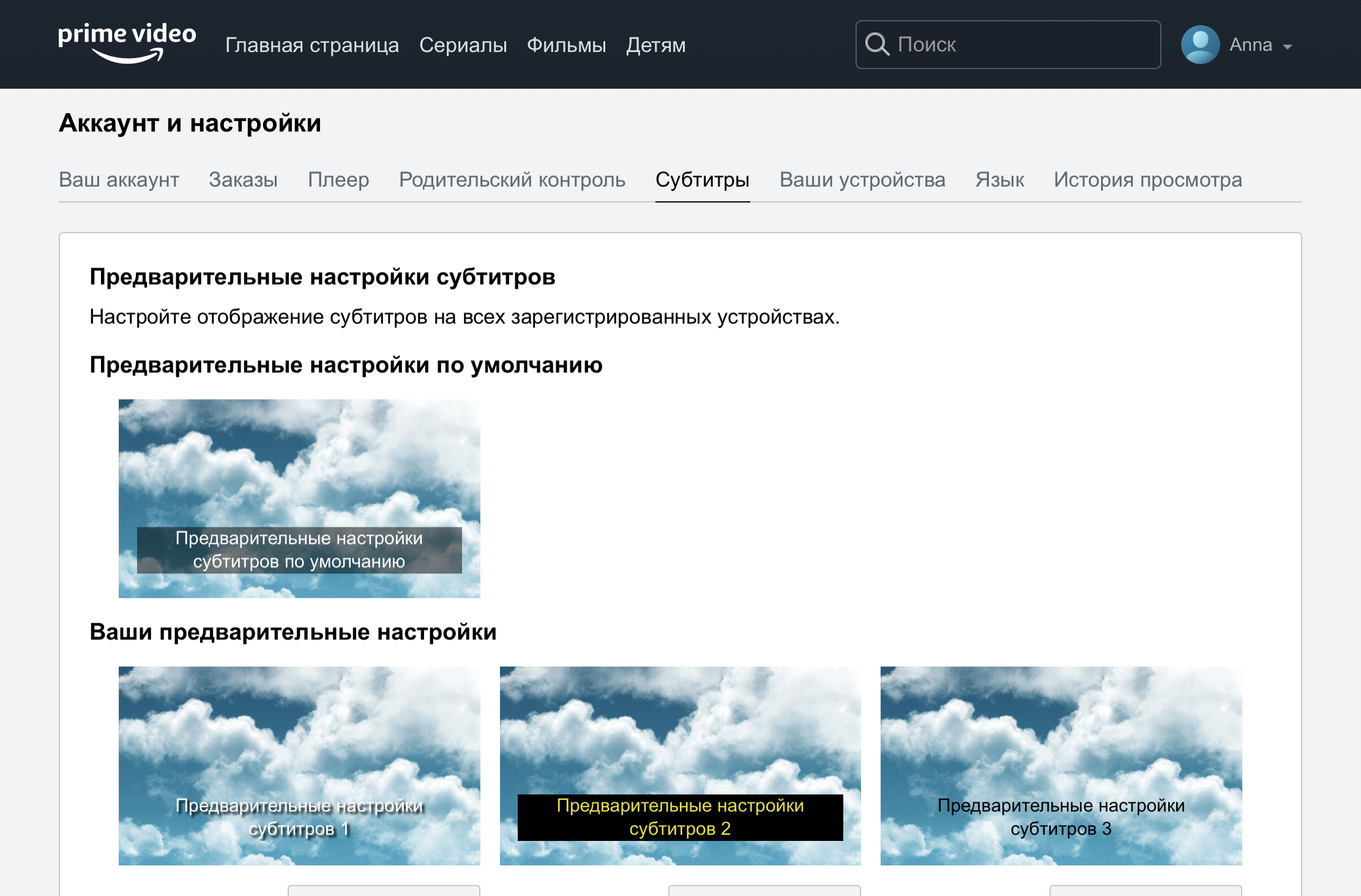Open the Заказы tab

coord(243,180)
